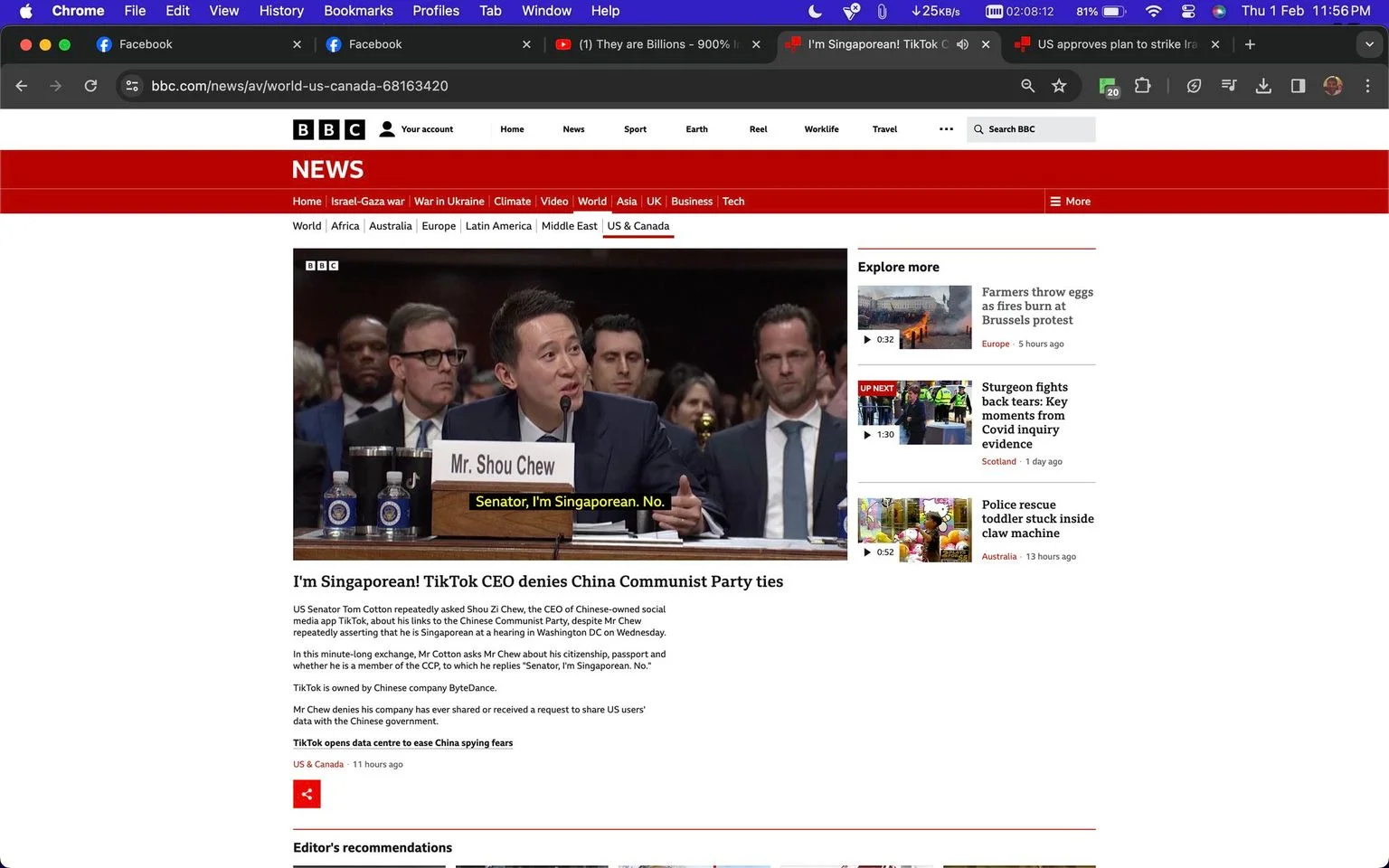Image resolution: width=1389 pixels, height=868 pixels.
Task: Open the Chrome downloads icon
Action: click(x=1263, y=86)
